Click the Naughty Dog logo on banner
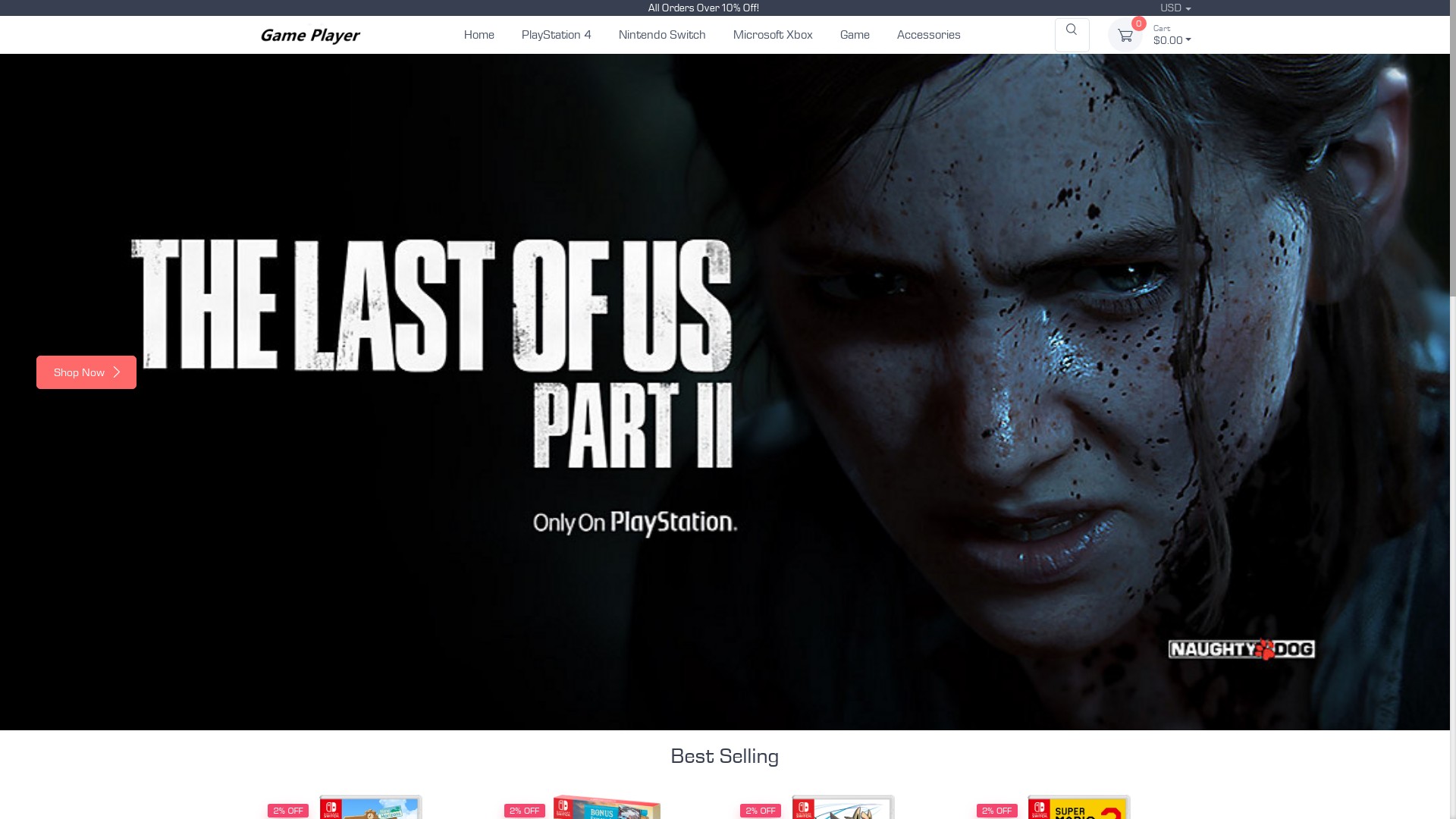The width and height of the screenshot is (1456, 819). coord(1241,649)
